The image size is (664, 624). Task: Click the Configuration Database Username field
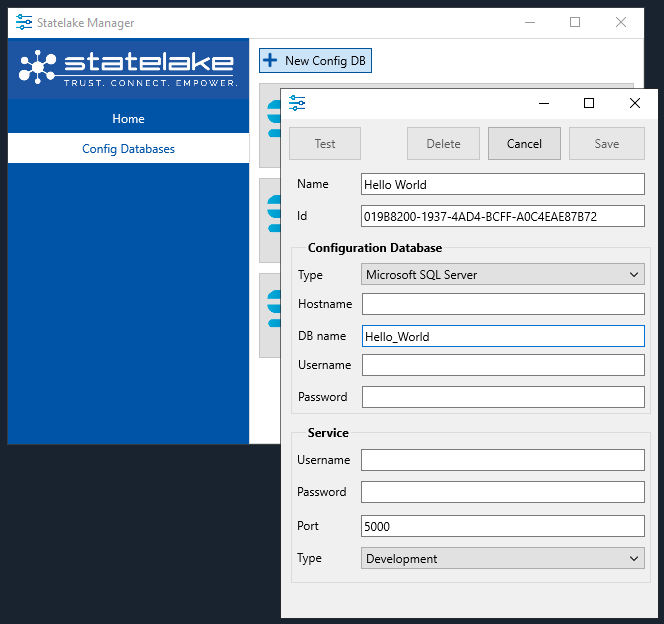point(503,365)
